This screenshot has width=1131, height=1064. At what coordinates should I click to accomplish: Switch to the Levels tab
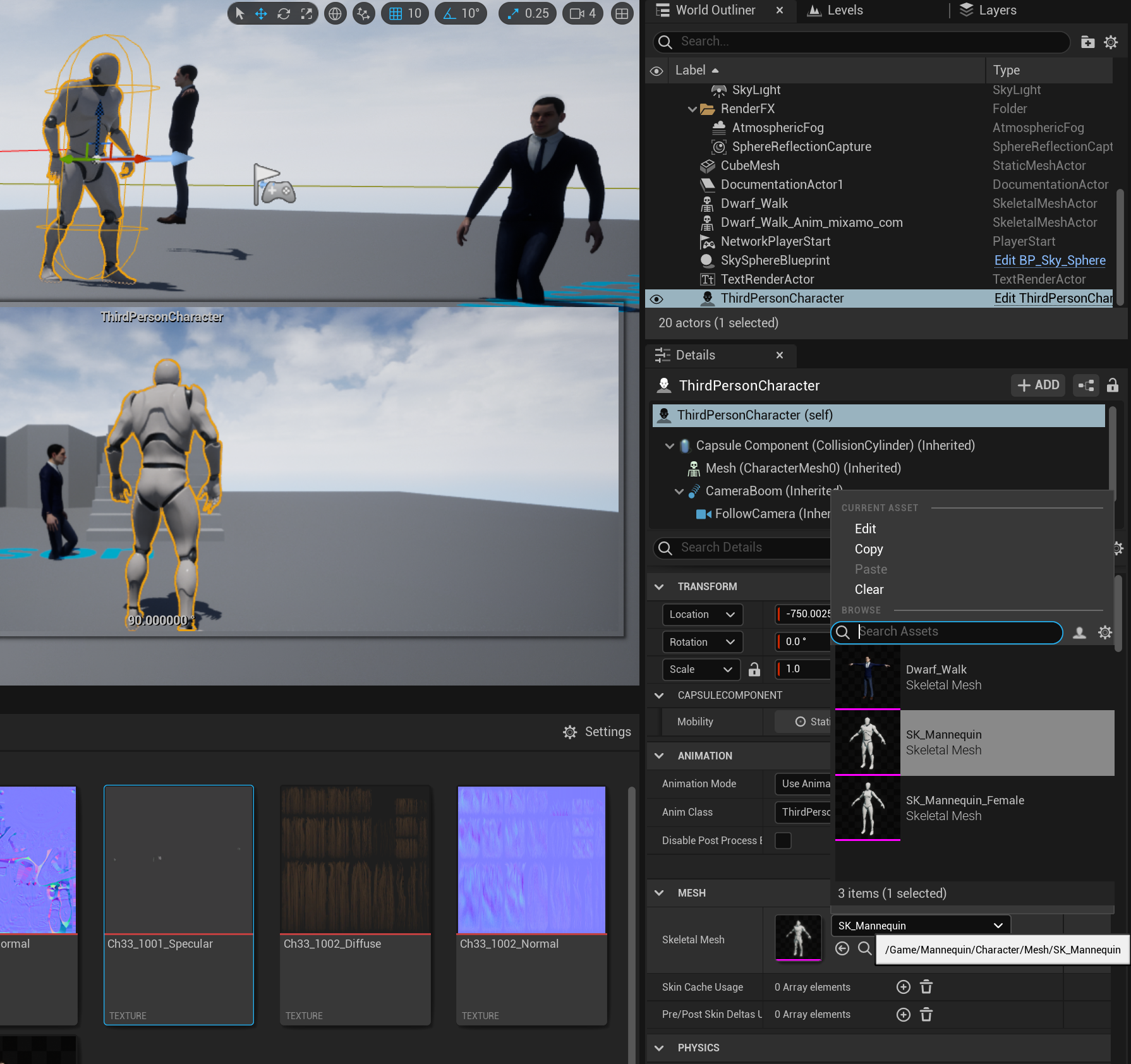(x=836, y=11)
